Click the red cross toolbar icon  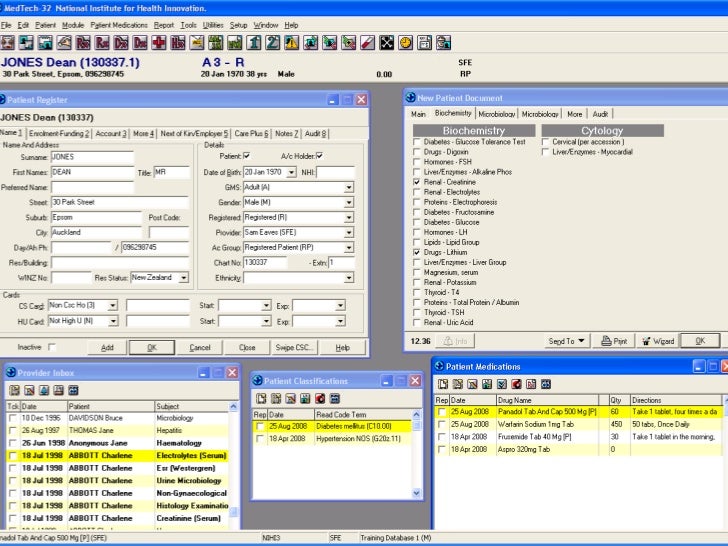pyautogui.click(x=159, y=43)
